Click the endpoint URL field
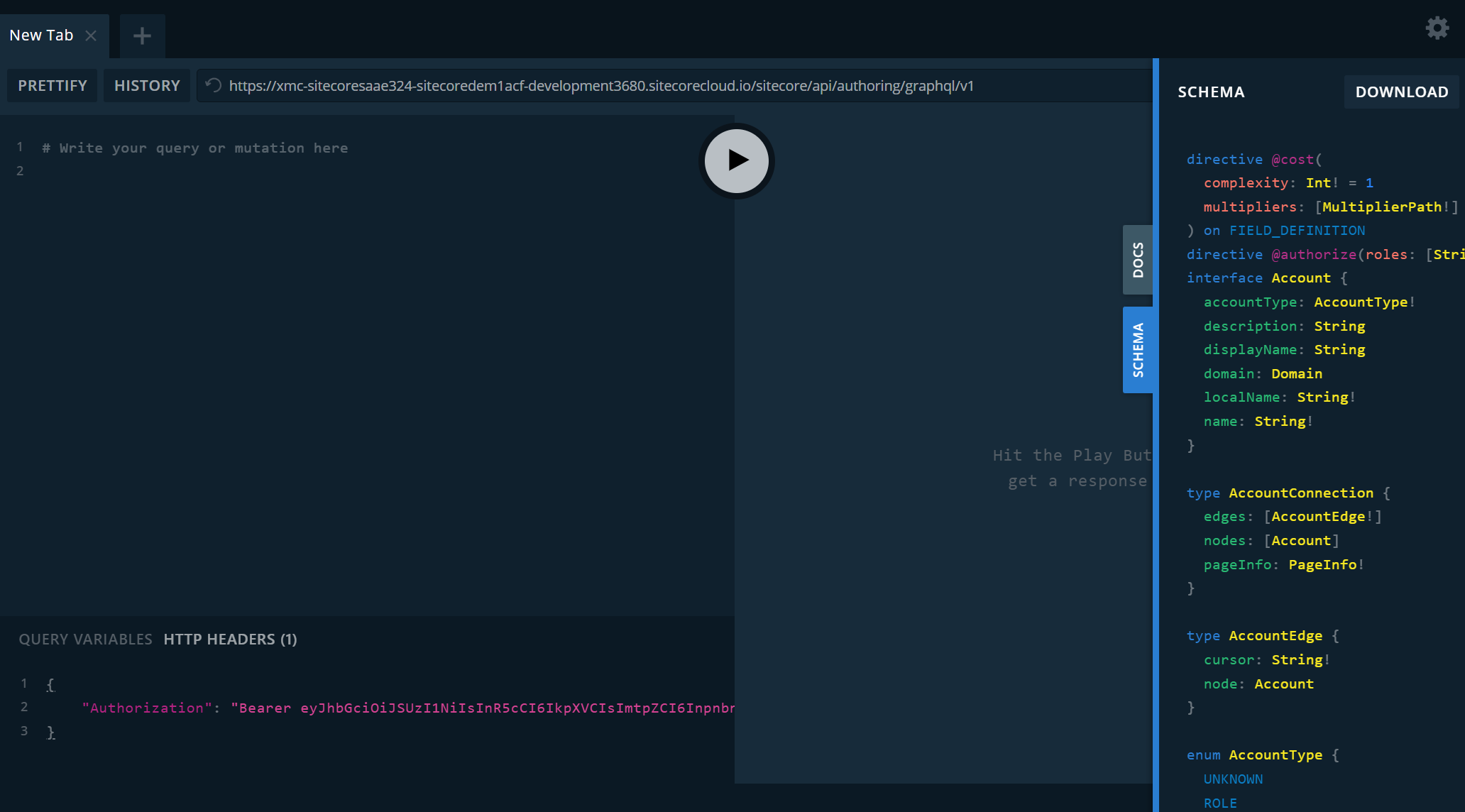This screenshot has height=812, width=1465. 674,86
